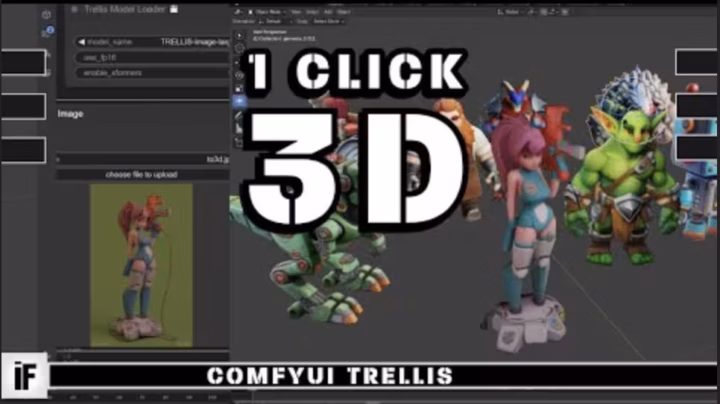Select the Box Select tool in Blender toolbar
Viewport: 720px width, 404px height.
point(239,35)
